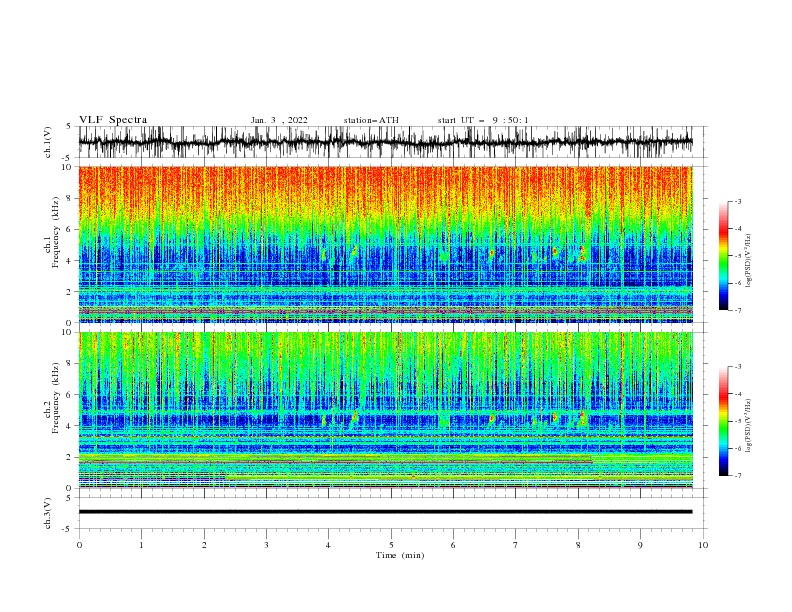Click the date 'Jan. 3, 2022'
792x612 pixels.
tap(279, 120)
